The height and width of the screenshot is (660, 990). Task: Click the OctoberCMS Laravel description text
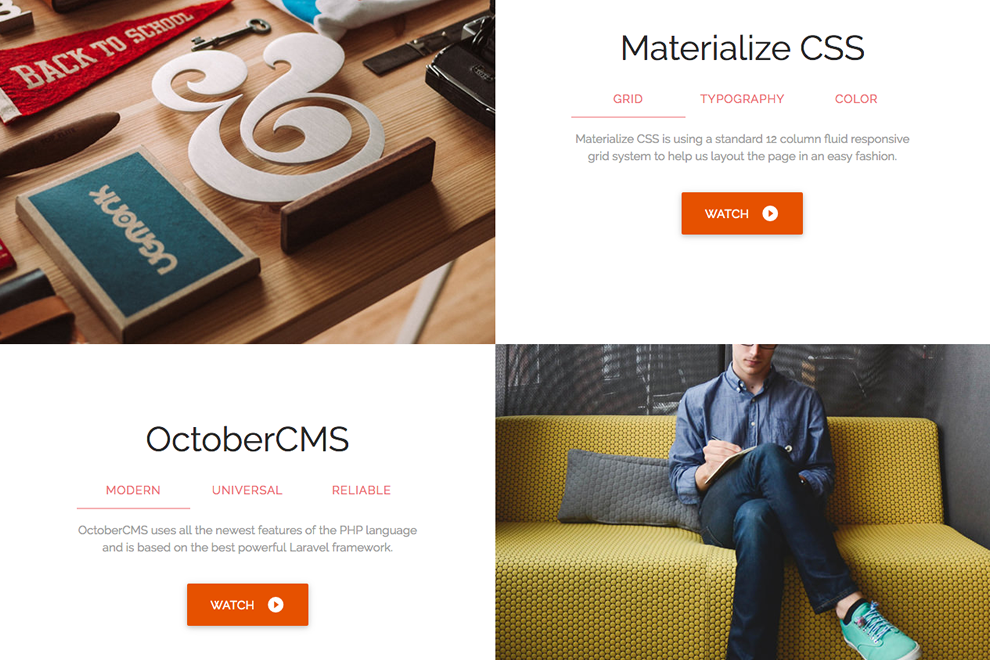point(248,539)
